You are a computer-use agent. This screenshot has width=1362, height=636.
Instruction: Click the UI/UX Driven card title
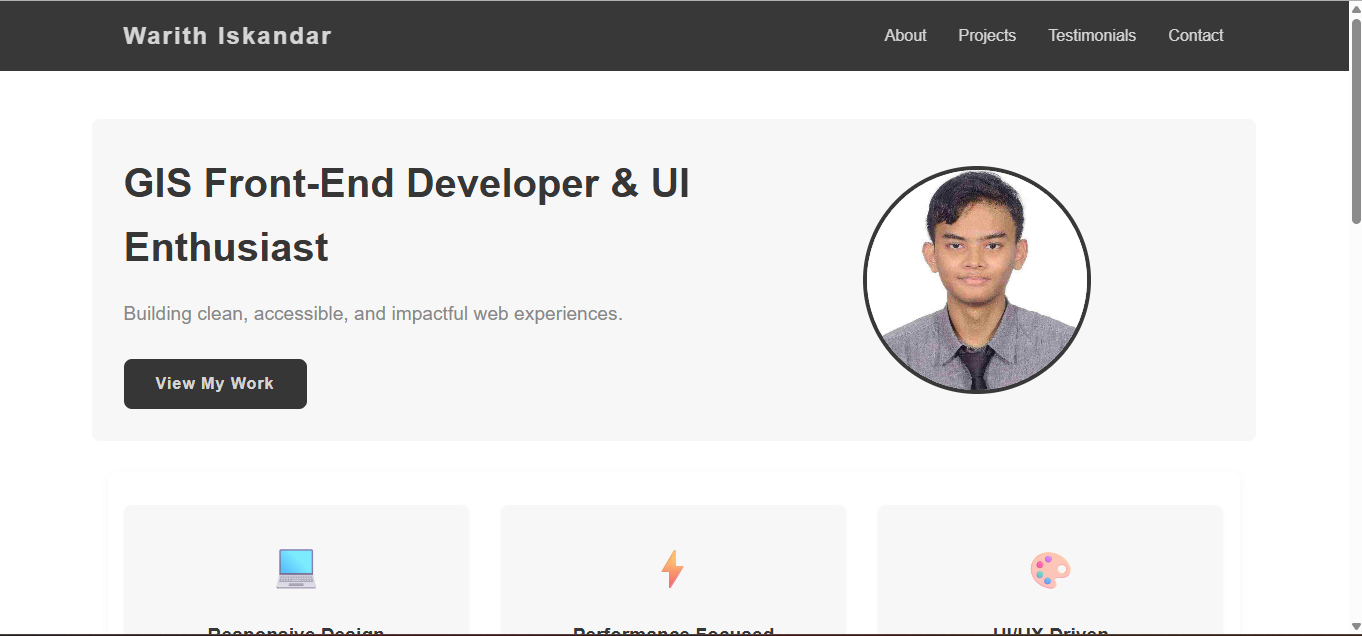pyautogui.click(x=1048, y=630)
